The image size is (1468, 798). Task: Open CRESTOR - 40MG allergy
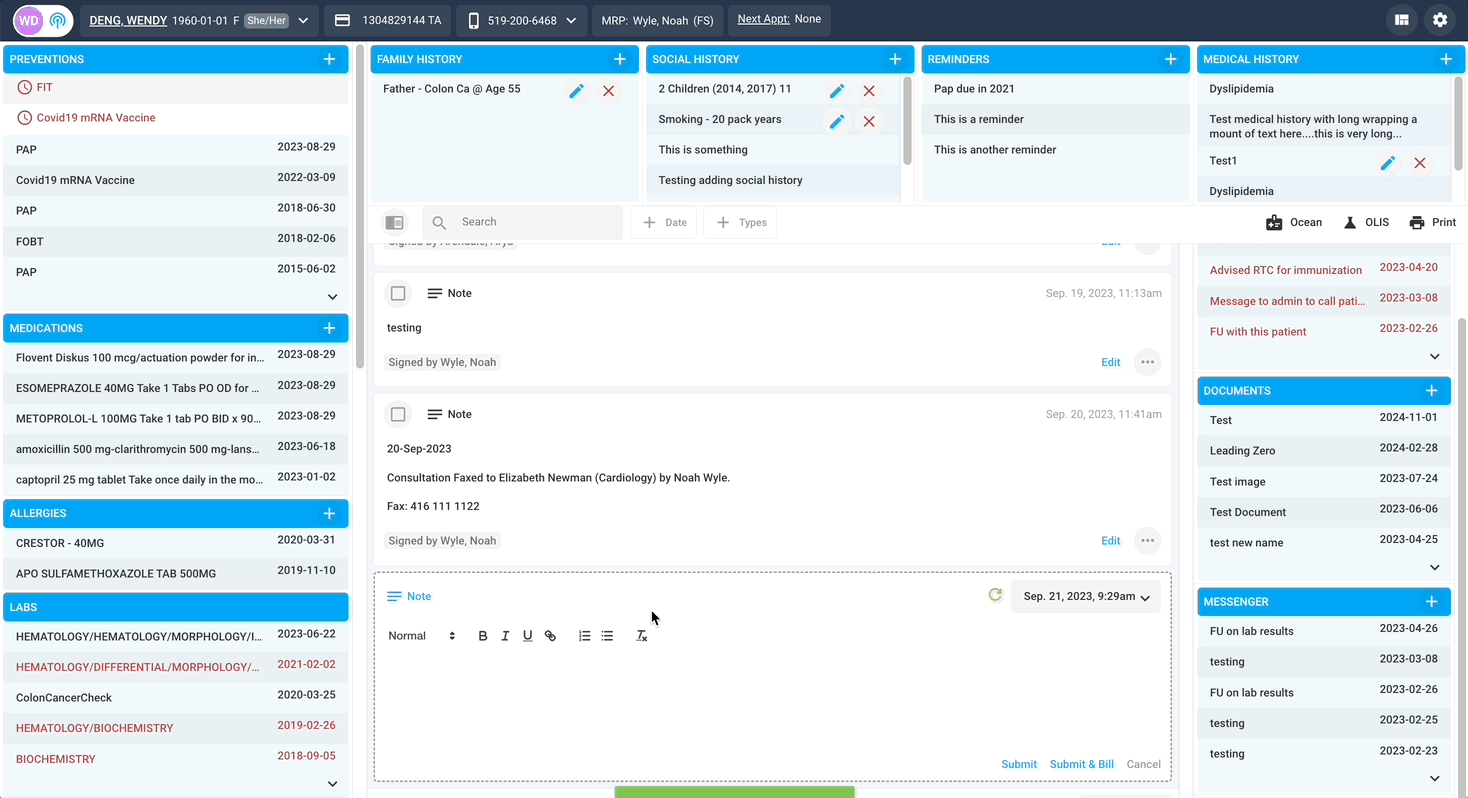(x=176, y=543)
